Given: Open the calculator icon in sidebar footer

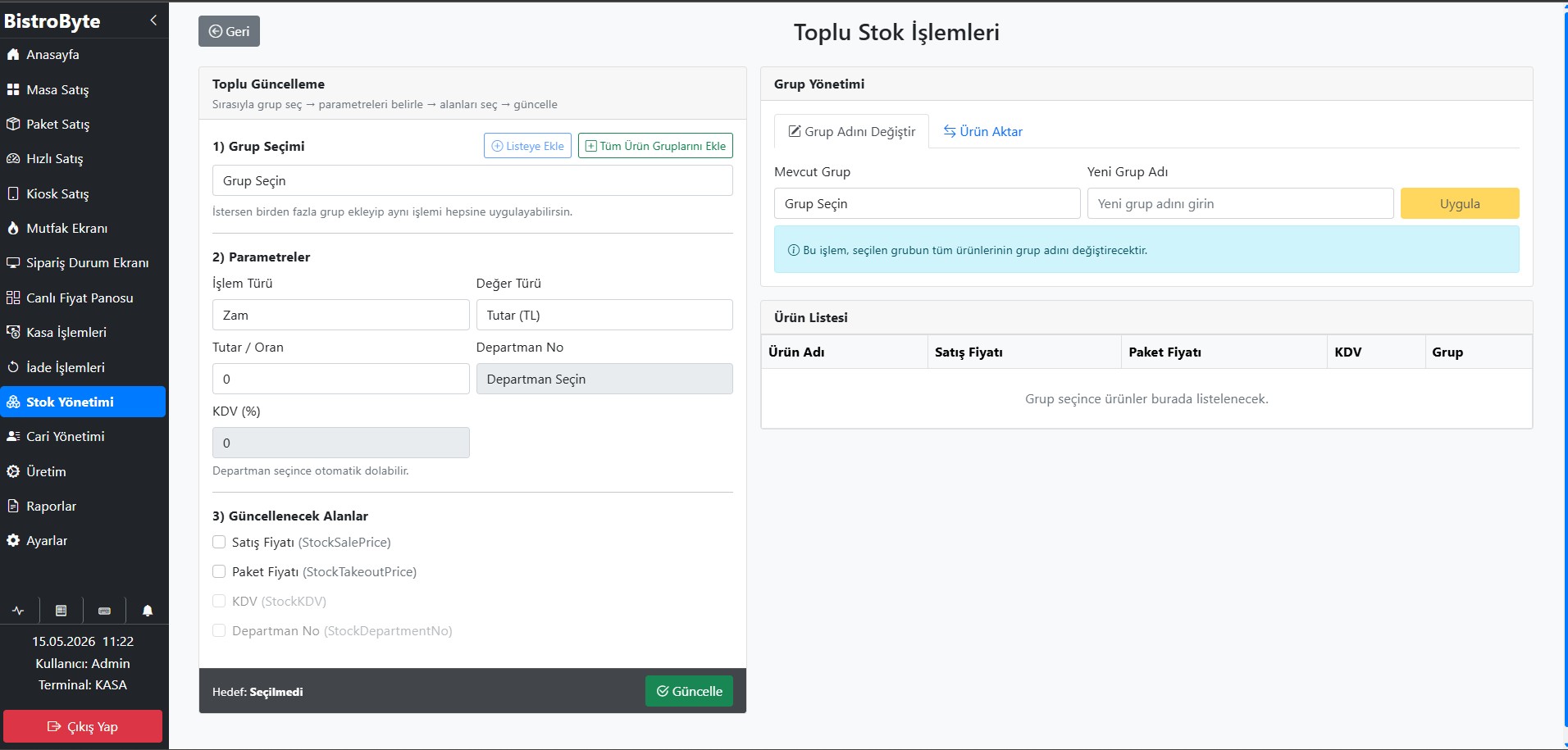Looking at the screenshot, I should (x=61, y=611).
